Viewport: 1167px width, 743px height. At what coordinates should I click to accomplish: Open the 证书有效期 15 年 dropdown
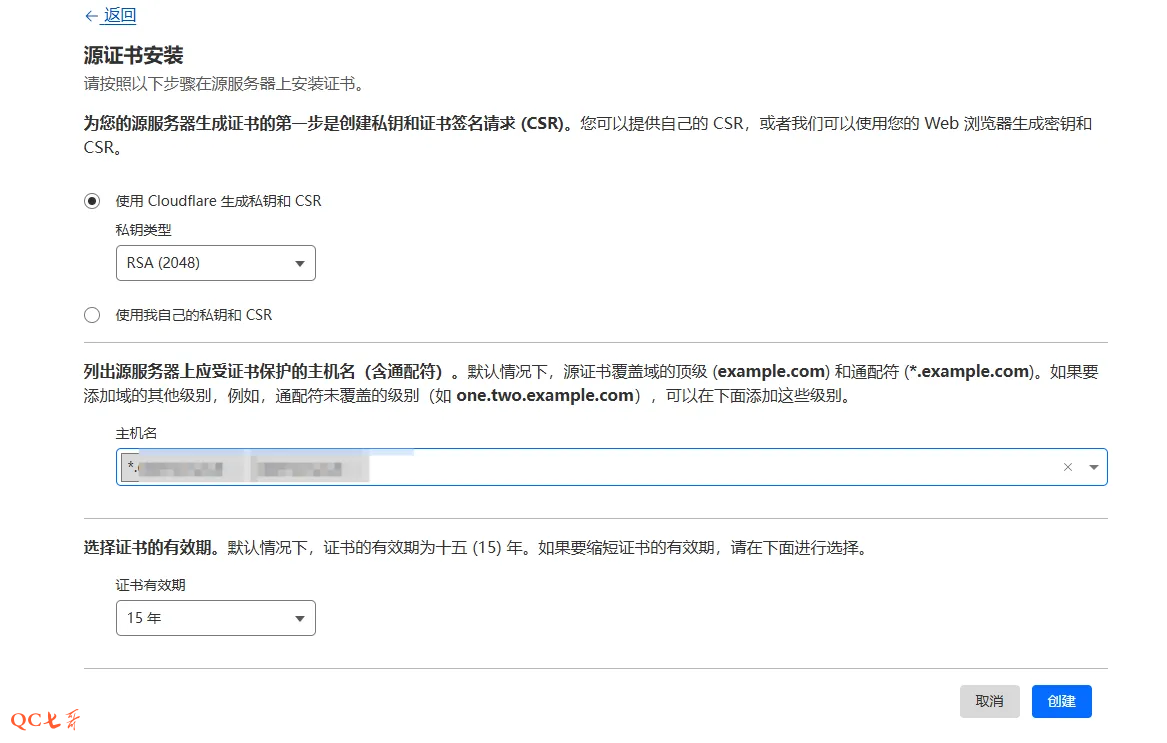click(215, 618)
